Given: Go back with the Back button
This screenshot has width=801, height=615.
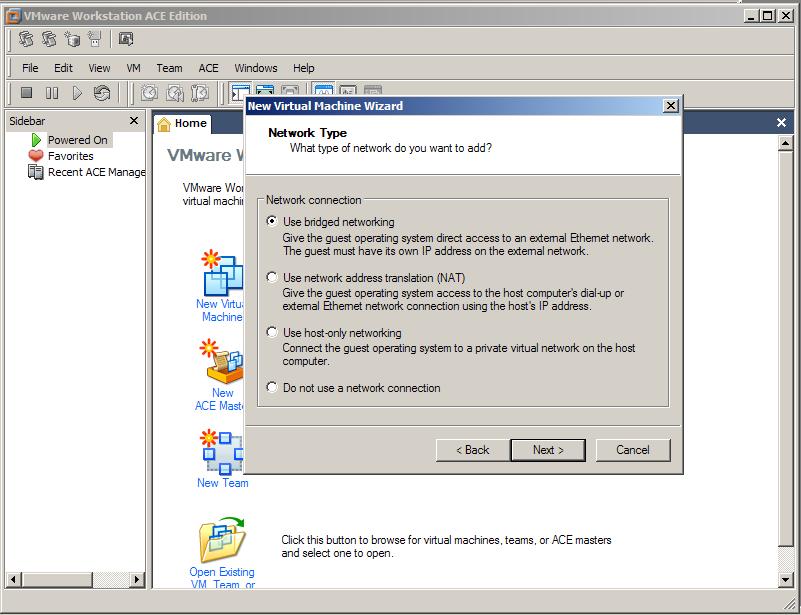Looking at the screenshot, I should (x=472, y=450).
